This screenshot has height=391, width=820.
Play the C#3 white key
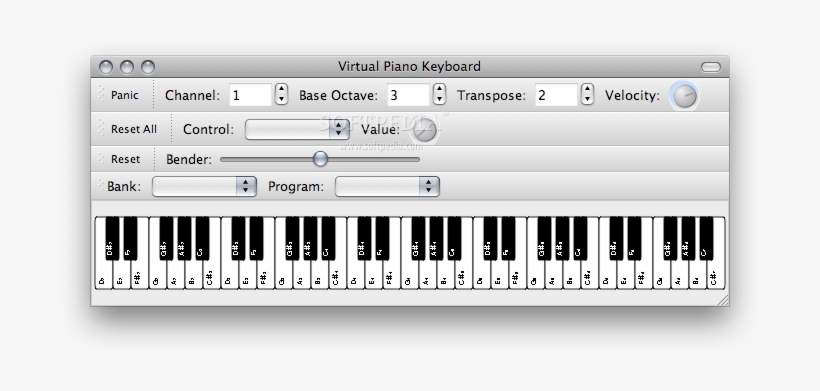(x=212, y=275)
